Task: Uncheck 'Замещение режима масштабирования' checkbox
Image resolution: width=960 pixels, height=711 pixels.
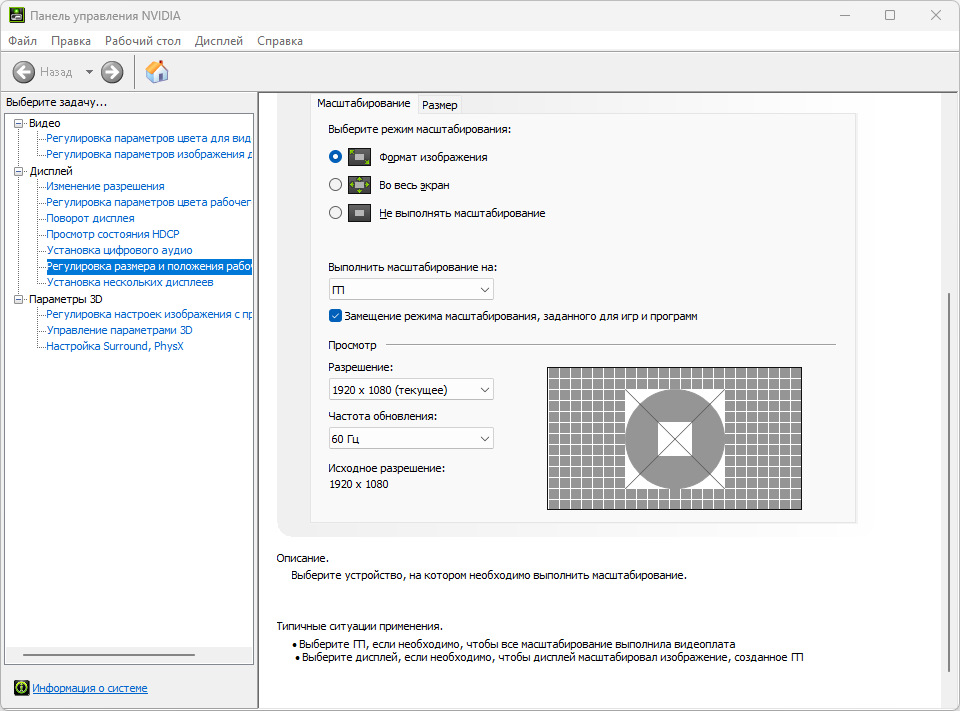Action: [336, 316]
